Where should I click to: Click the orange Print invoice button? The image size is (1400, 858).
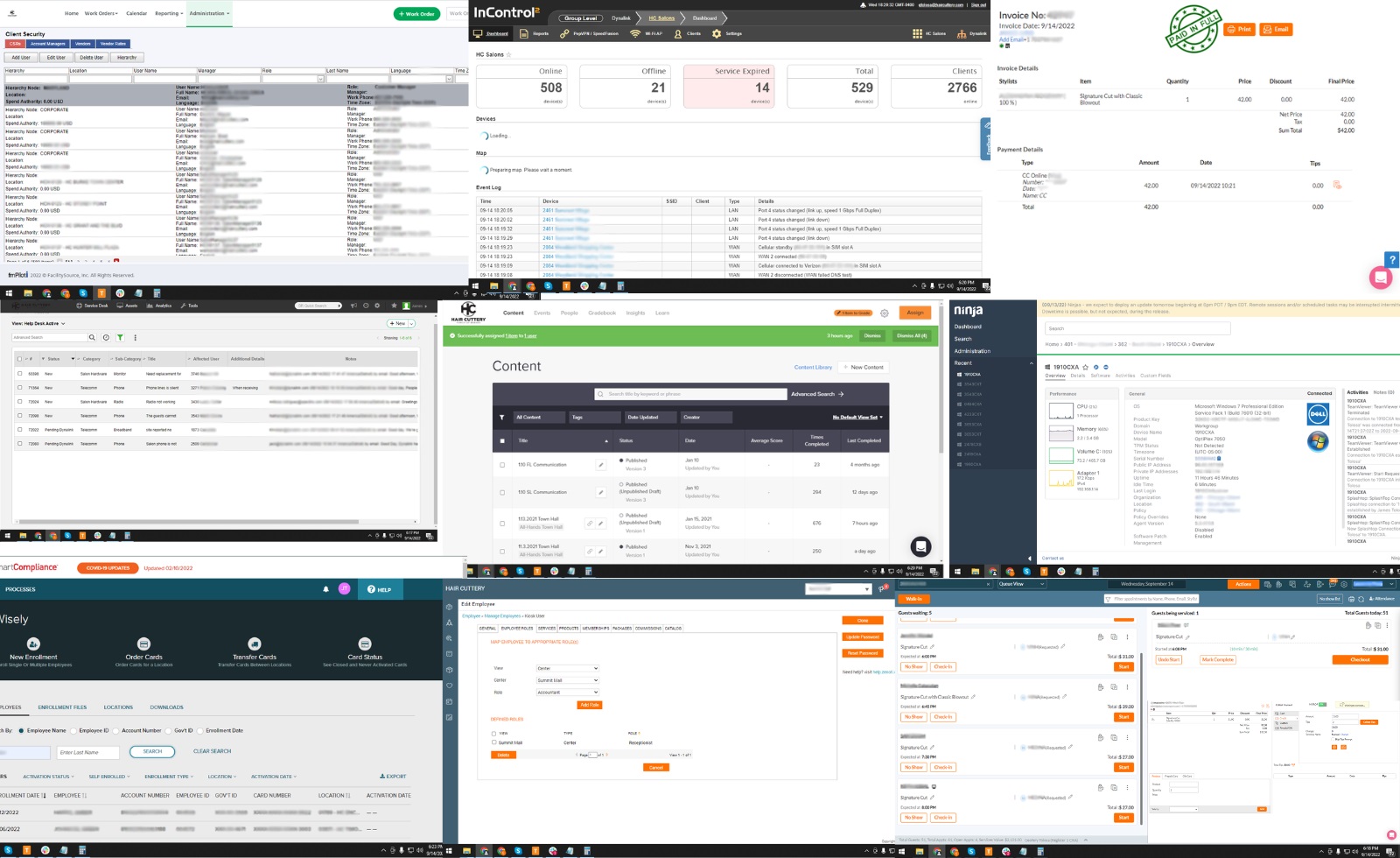click(1238, 29)
